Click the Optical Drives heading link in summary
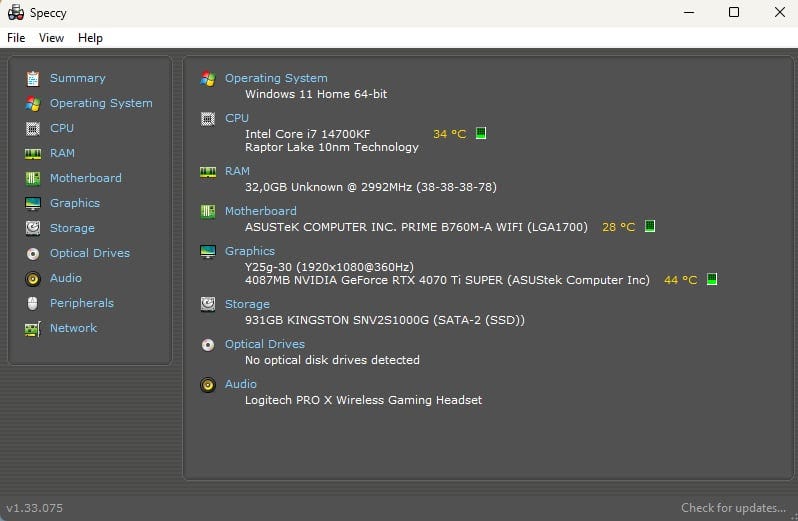 point(265,344)
